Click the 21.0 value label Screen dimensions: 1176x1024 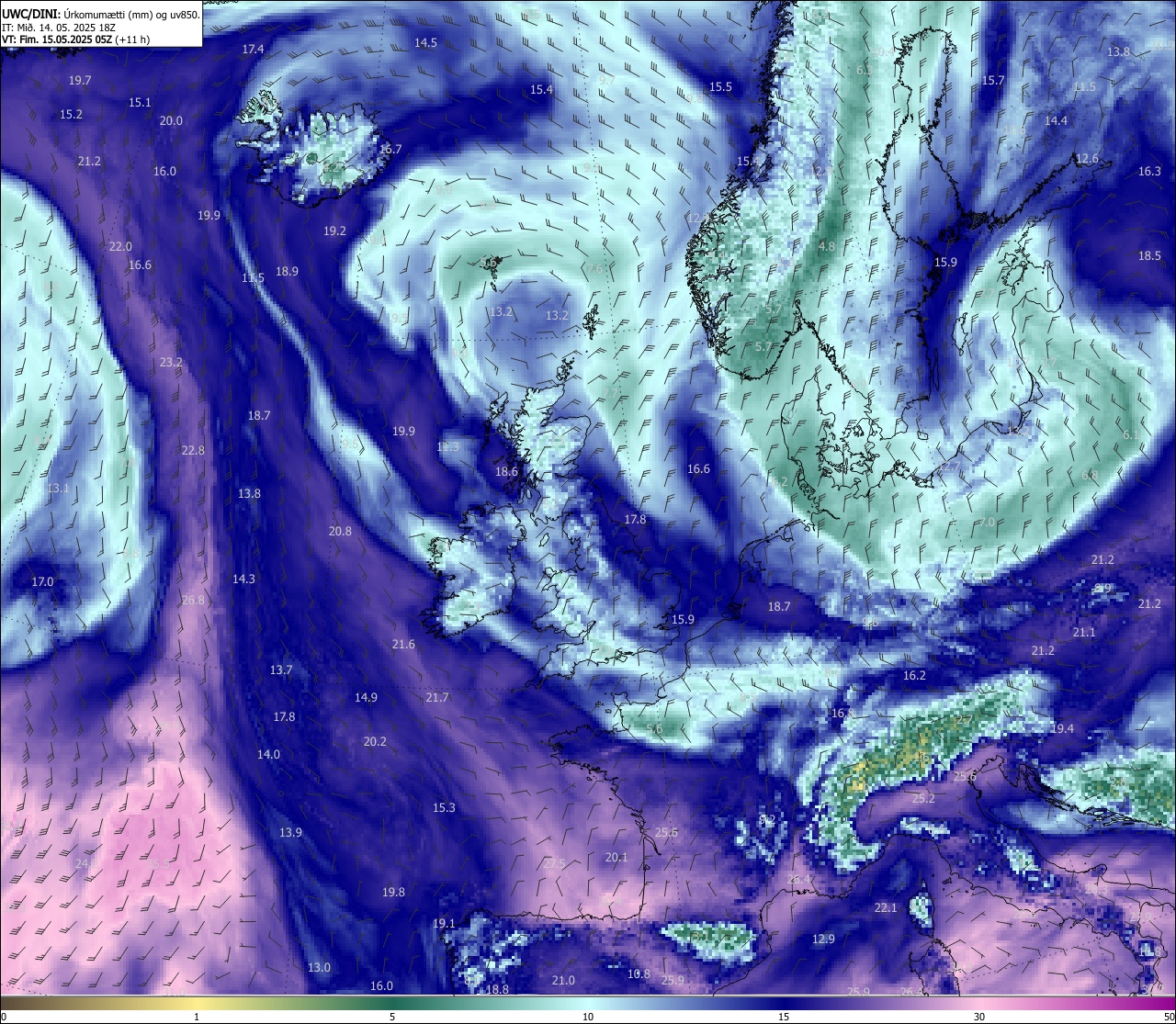[563, 981]
